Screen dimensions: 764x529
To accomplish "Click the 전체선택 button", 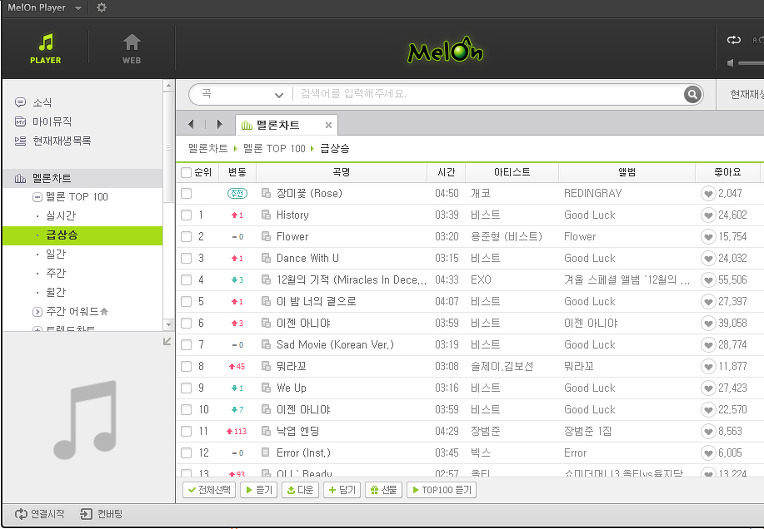I will (209, 490).
